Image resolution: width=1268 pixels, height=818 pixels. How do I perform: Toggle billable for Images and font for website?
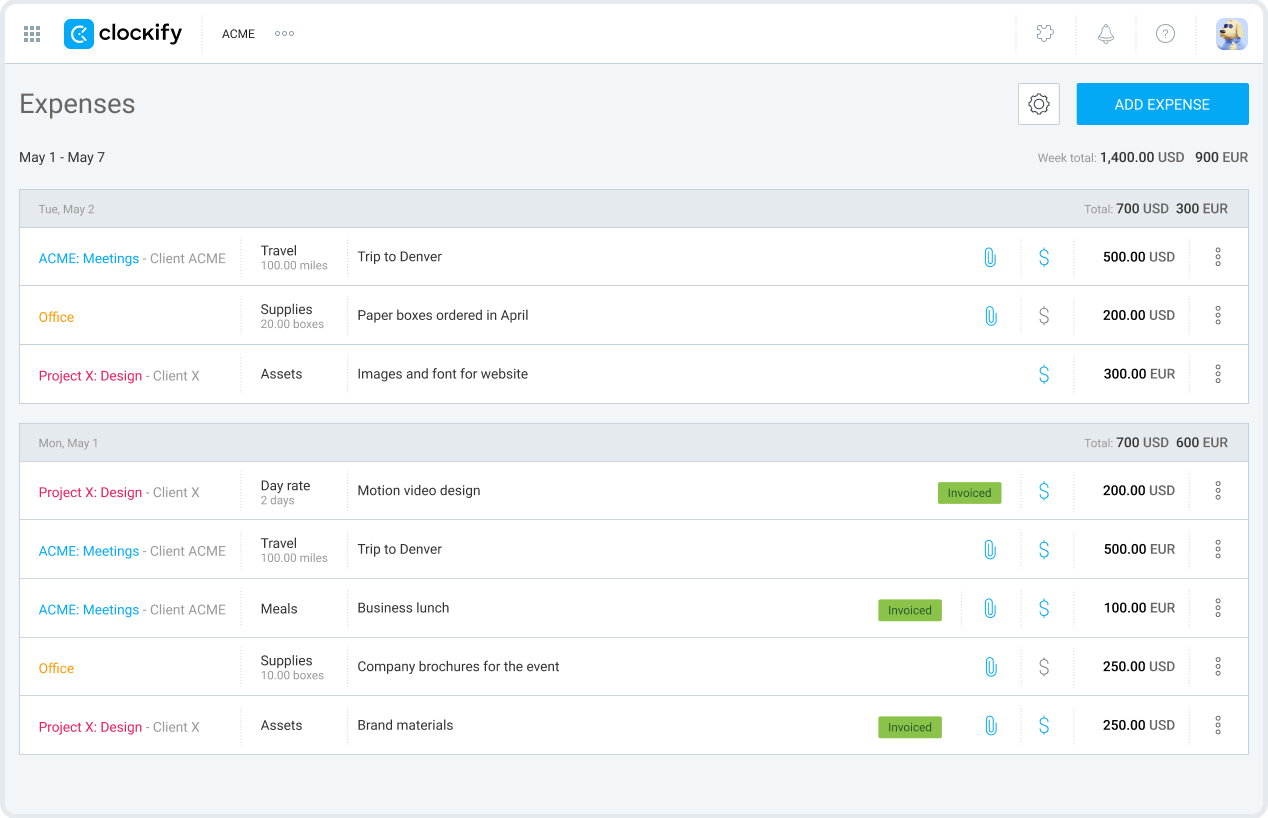pyautogui.click(x=1044, y=374)
